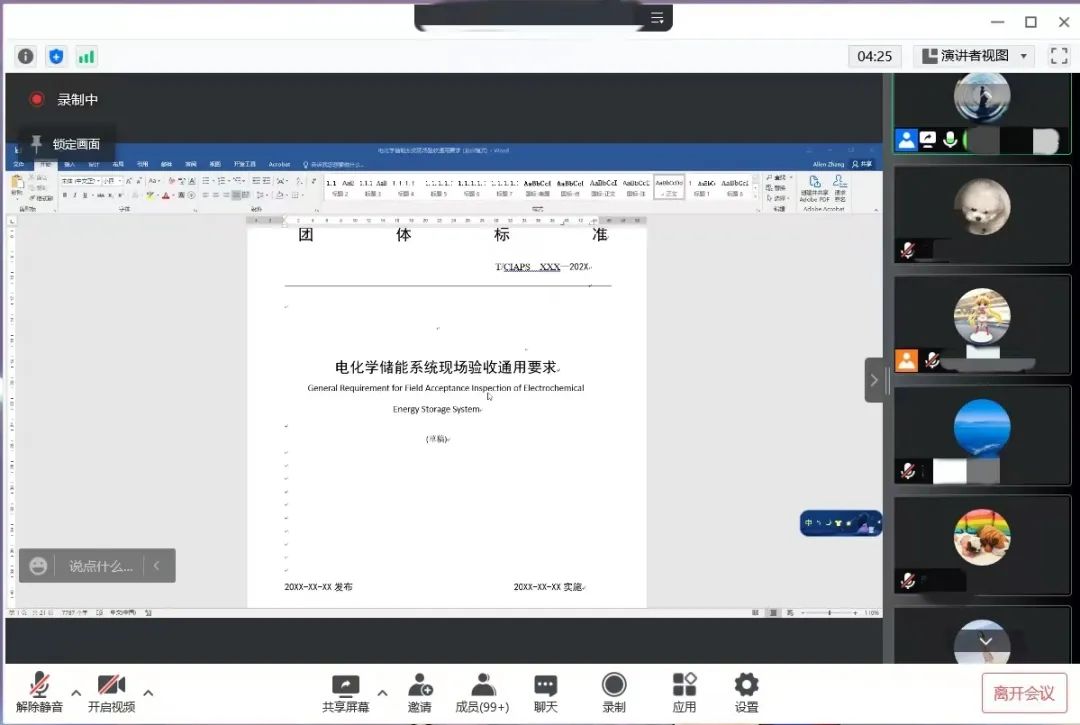
Task: Open the settings (设置) gear
Action: [x=746, y=692]
